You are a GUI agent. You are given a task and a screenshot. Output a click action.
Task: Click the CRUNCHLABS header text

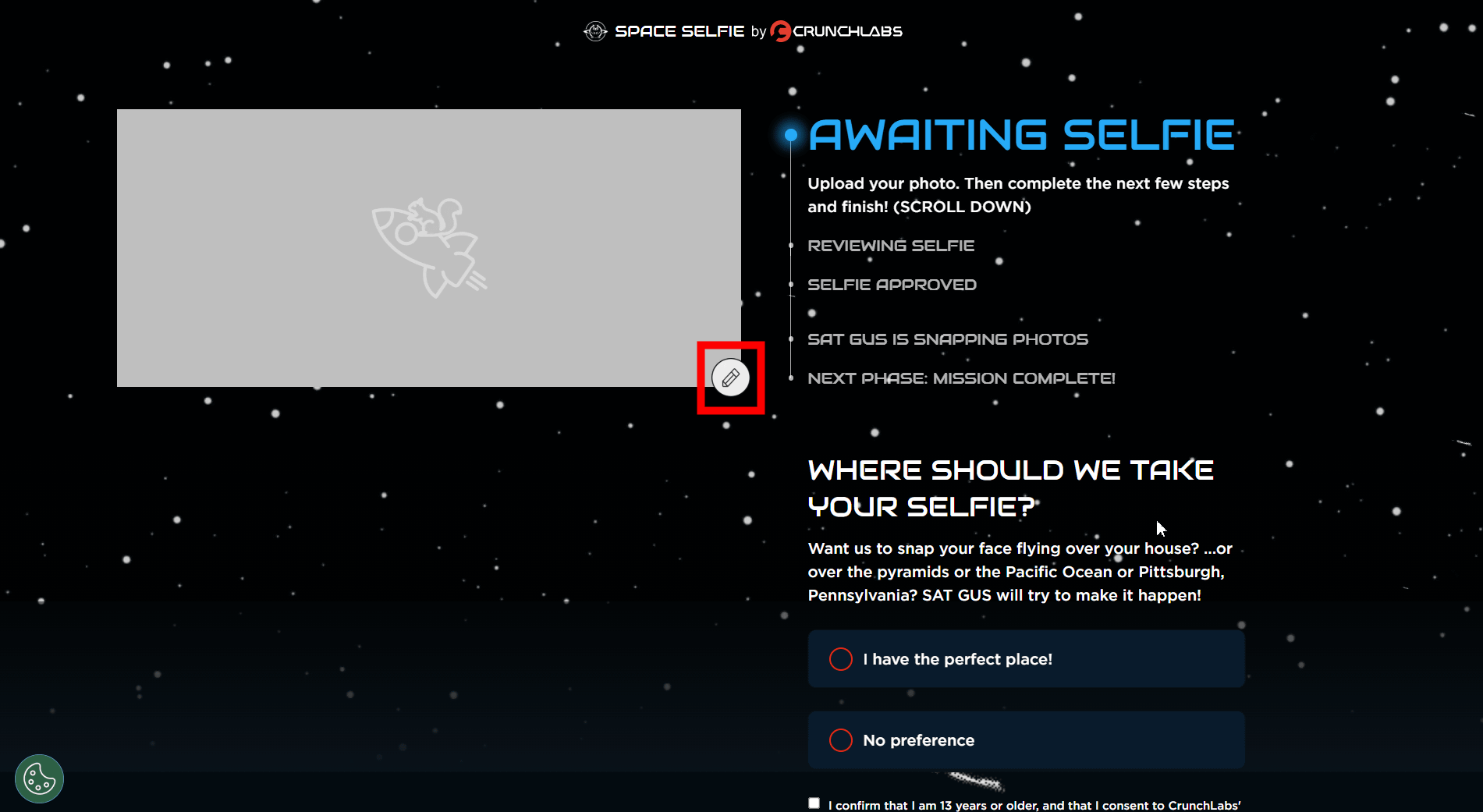pos(848,31)
